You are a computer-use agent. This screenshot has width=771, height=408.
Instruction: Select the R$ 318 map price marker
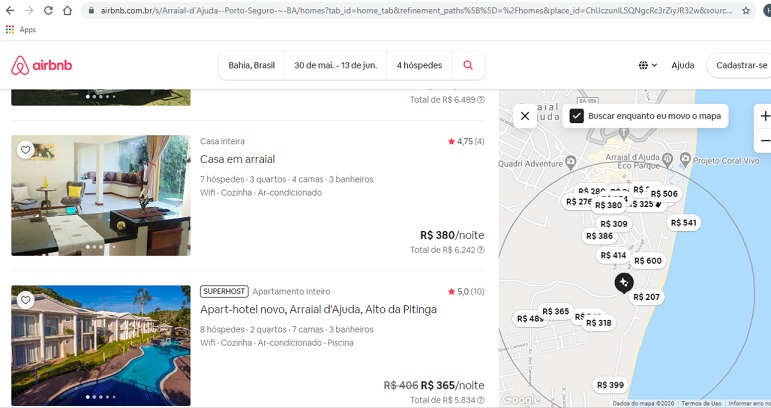(598, 323)
